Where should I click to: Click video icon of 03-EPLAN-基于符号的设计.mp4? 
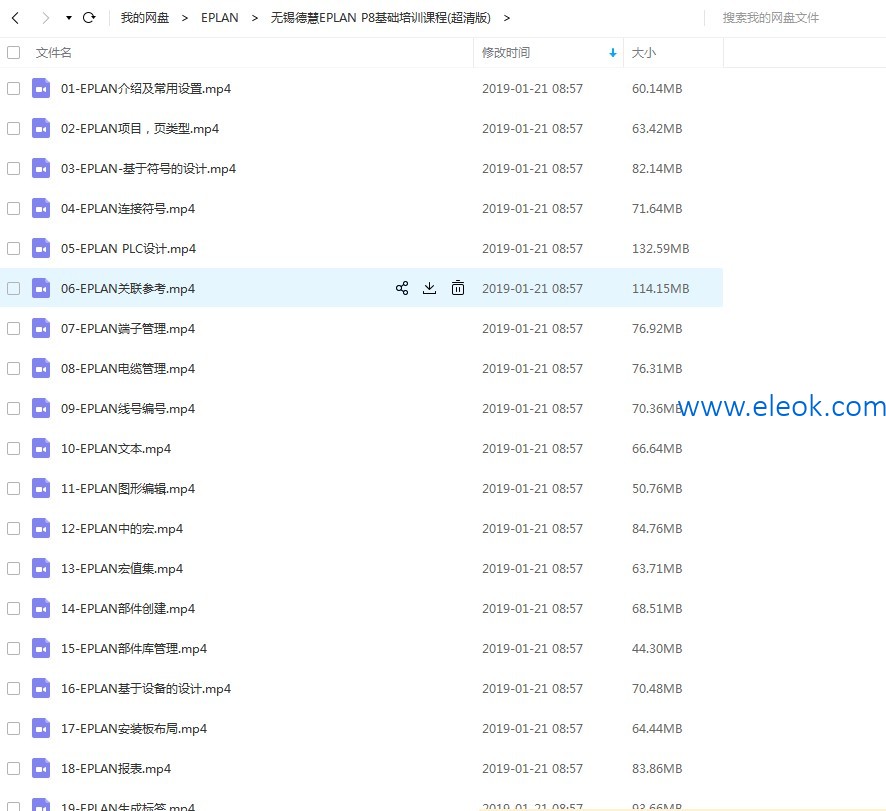pos(41,168)
